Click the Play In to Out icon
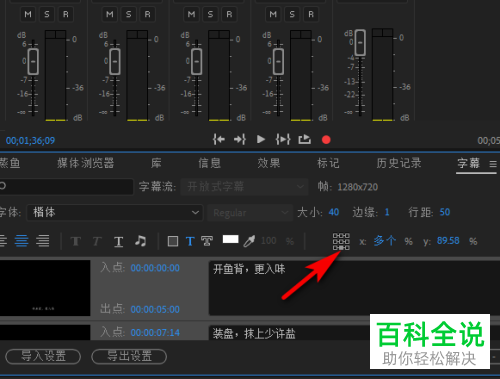This screenshot has height=379, width=500. coord(283,139)
